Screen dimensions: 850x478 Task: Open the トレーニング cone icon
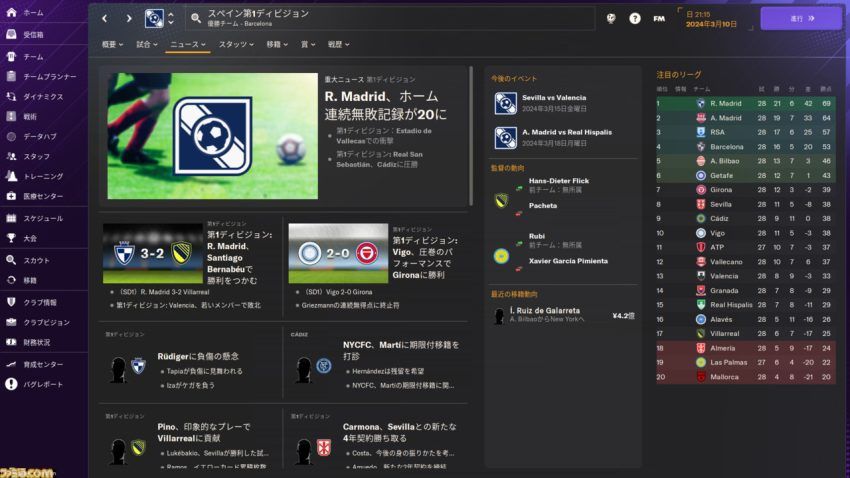(x=11, y=176)
